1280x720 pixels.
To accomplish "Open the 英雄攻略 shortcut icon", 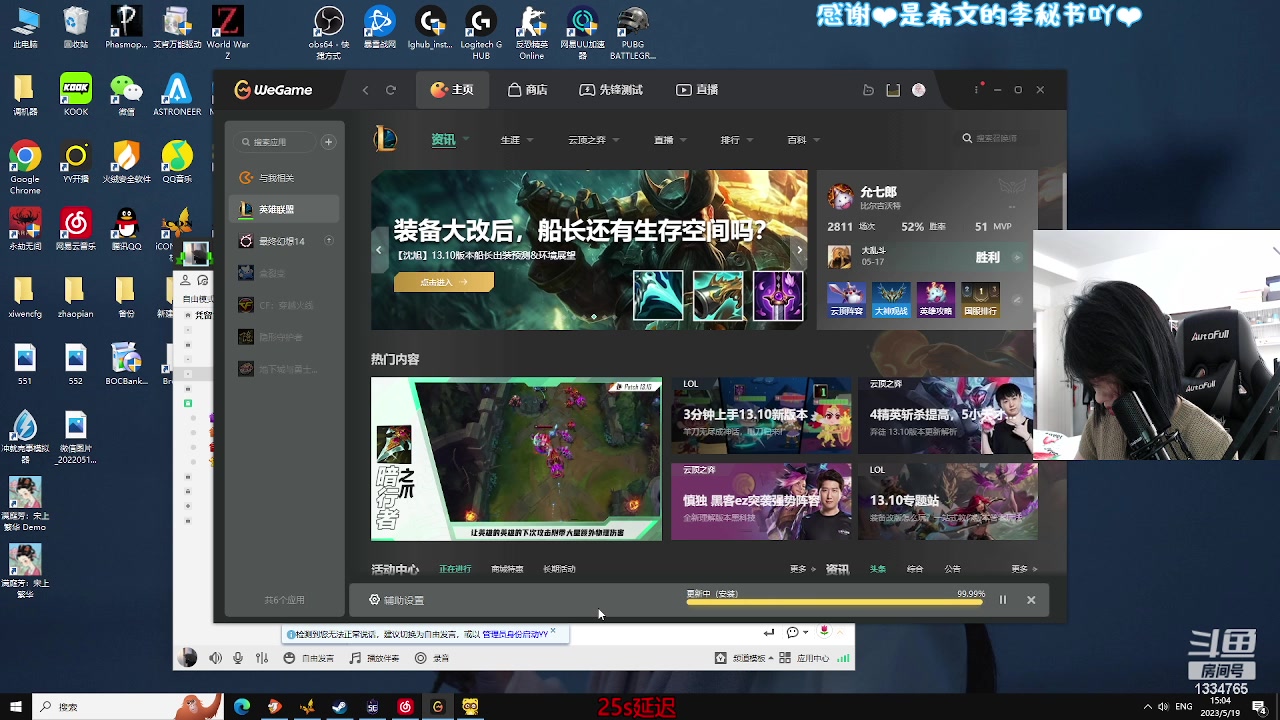I will (x=936, y=299).
